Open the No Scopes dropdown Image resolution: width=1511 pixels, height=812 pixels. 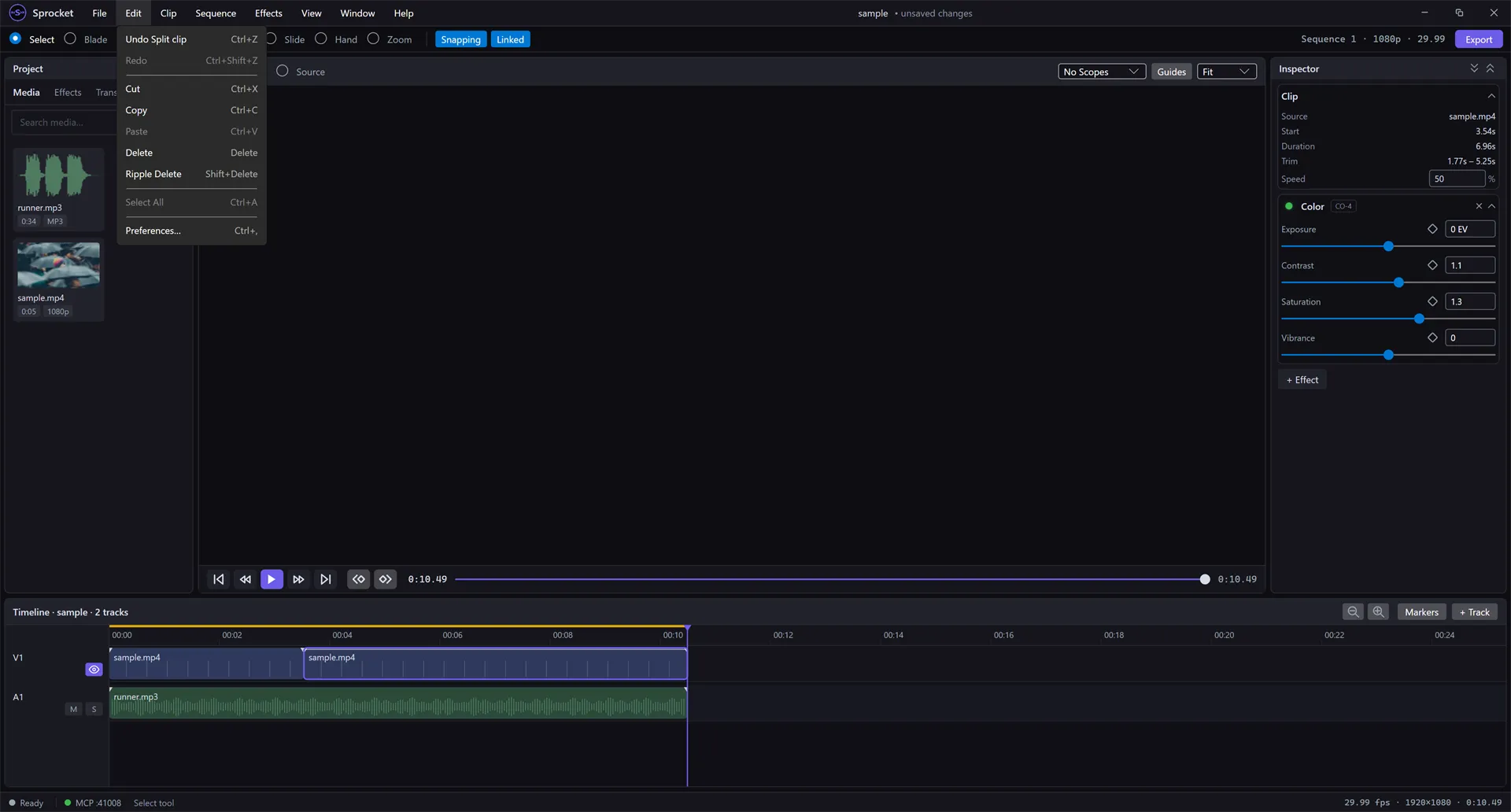pos(1101,72)
